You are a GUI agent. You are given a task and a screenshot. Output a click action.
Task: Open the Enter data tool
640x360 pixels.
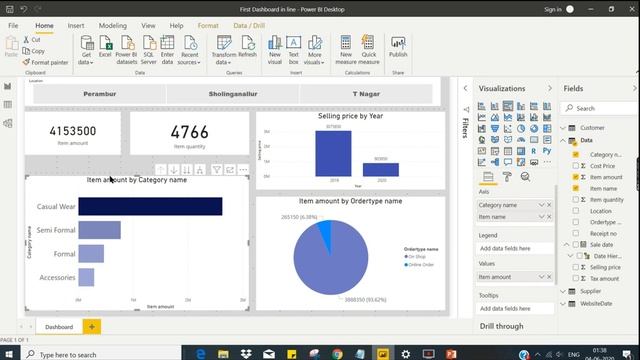(x=167, y=50)
